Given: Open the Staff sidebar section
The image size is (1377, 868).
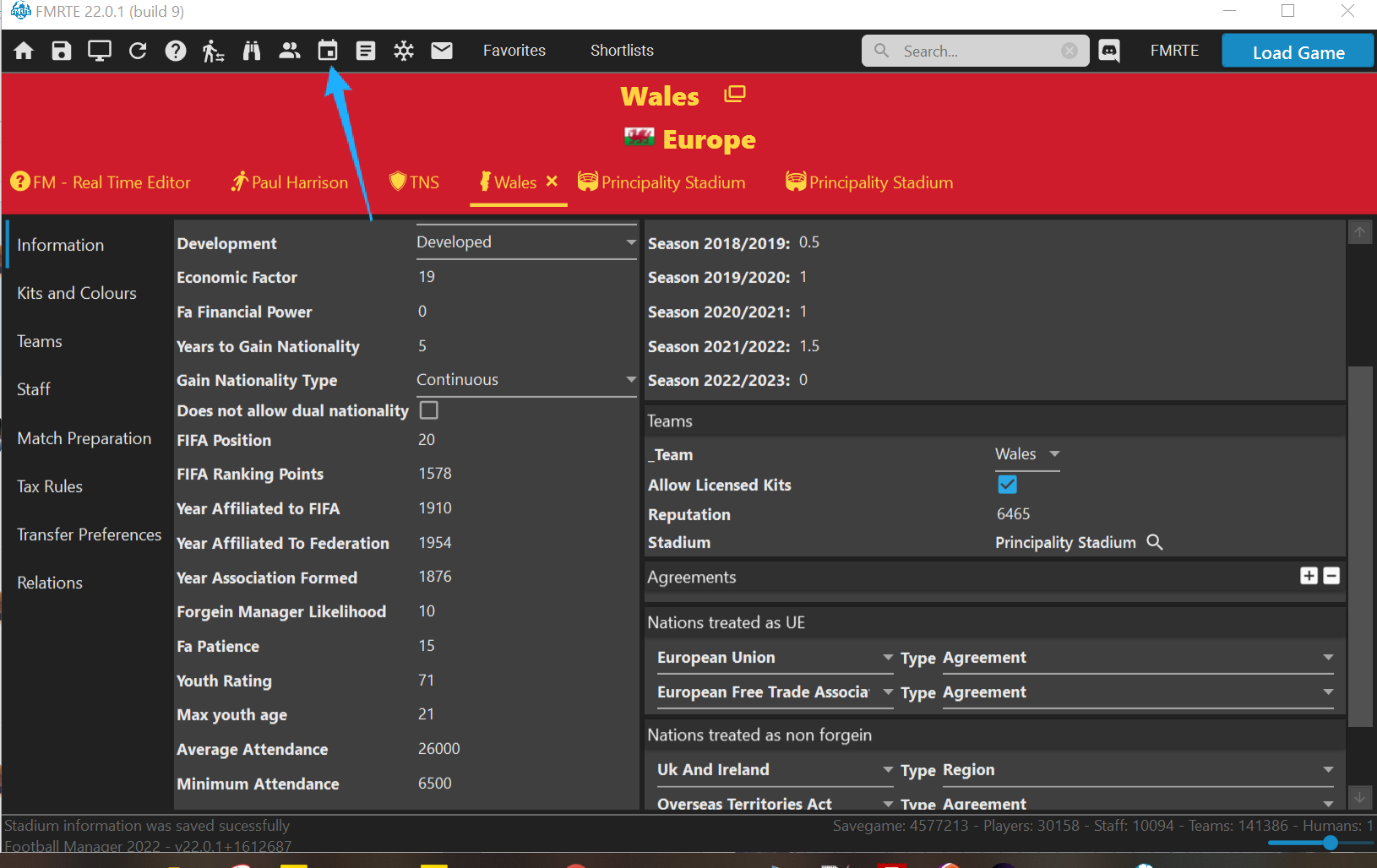Looking at the screenshot, I should tap(34, 389).
